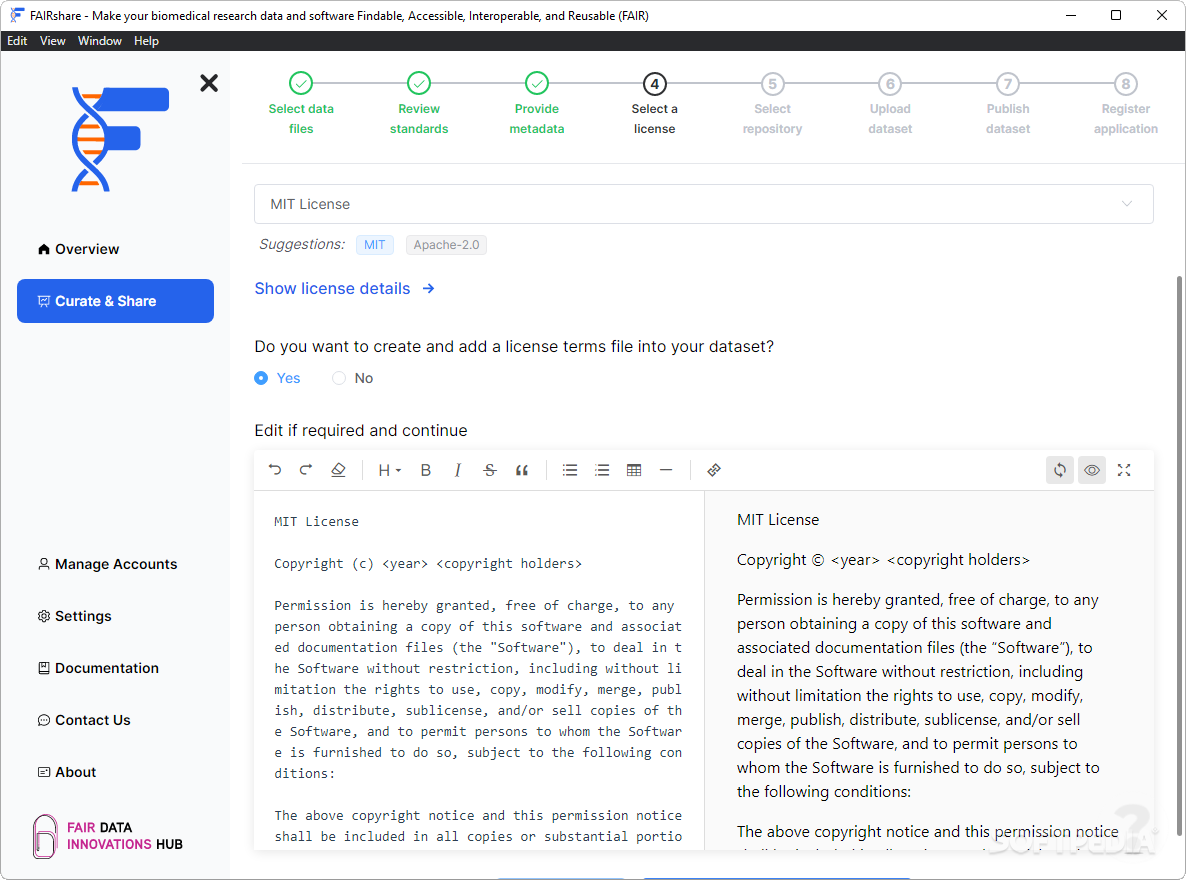Select Yes to add license file
This screenshot has height=880, width=1186.
[278, 378]
